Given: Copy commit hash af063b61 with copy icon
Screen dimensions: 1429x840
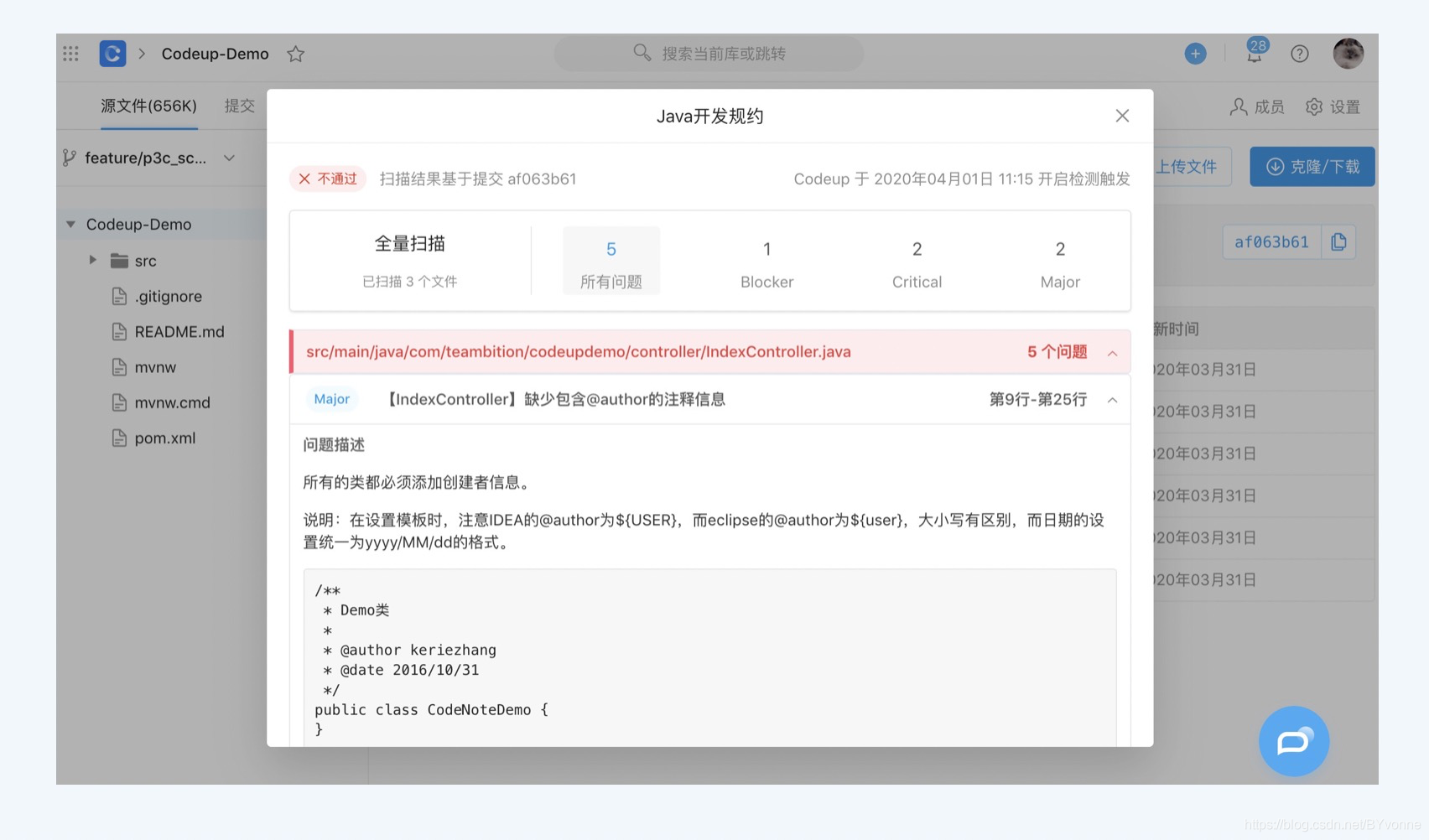Looking at the screenshot, I should [x=1339, y=241].
